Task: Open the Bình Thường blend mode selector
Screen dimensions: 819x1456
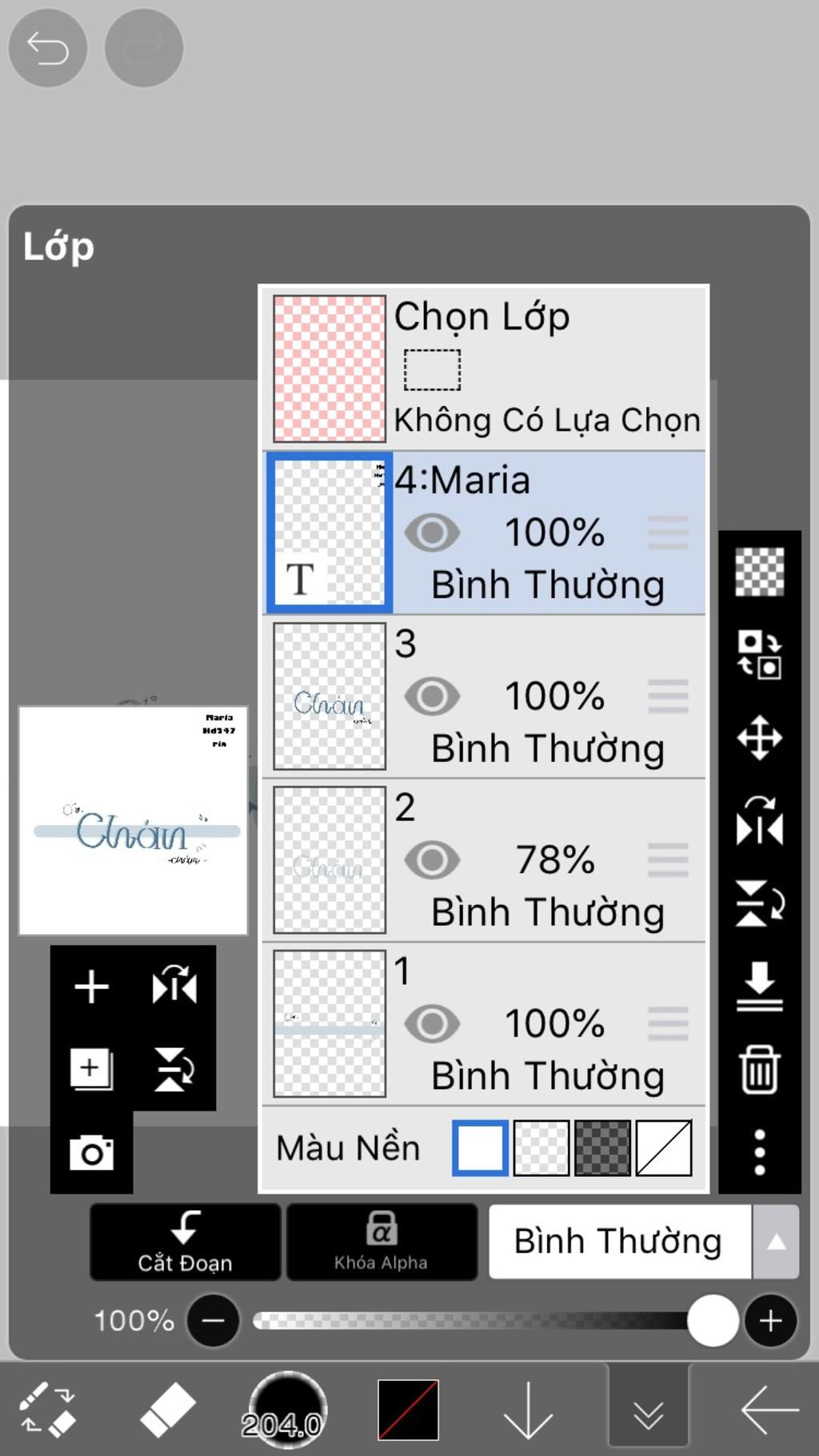Action: click(x=620, y=1242)
